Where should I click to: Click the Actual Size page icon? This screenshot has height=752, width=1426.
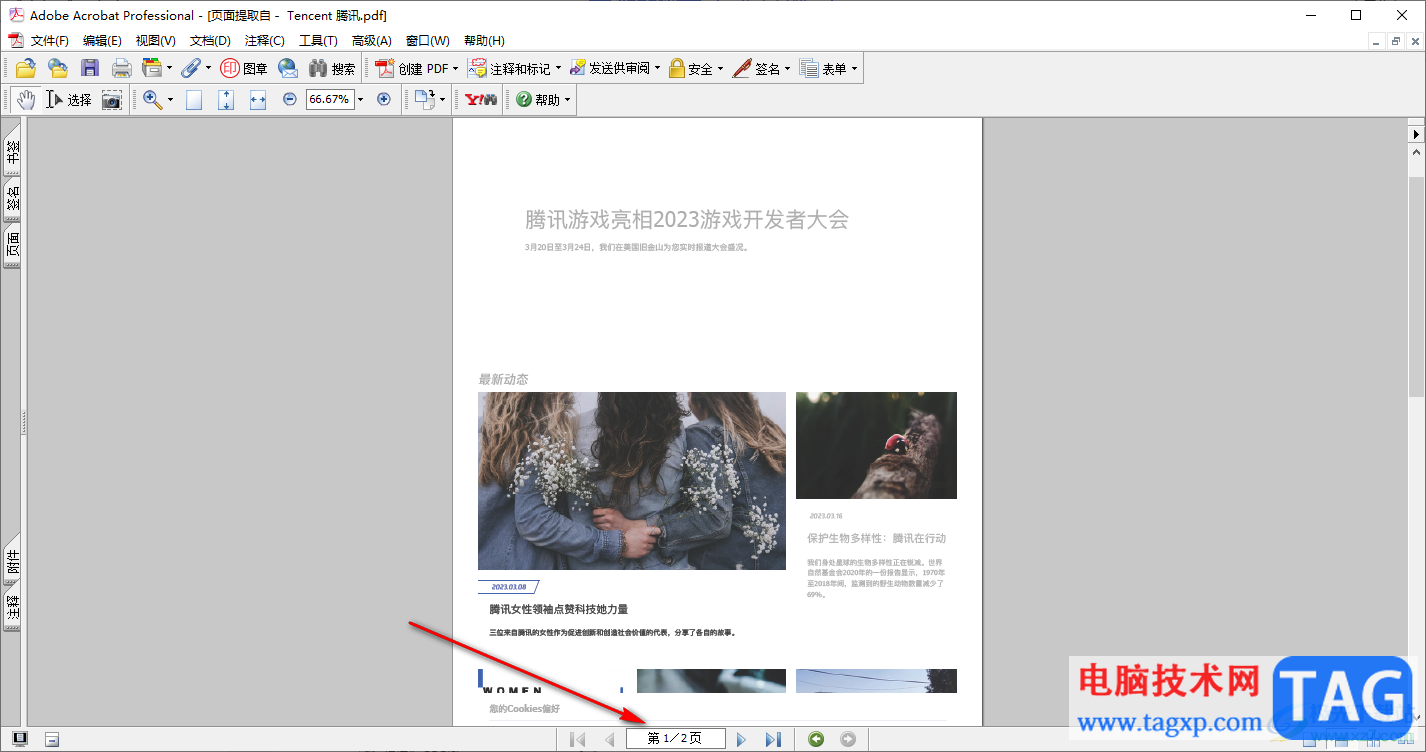(194, 99)
